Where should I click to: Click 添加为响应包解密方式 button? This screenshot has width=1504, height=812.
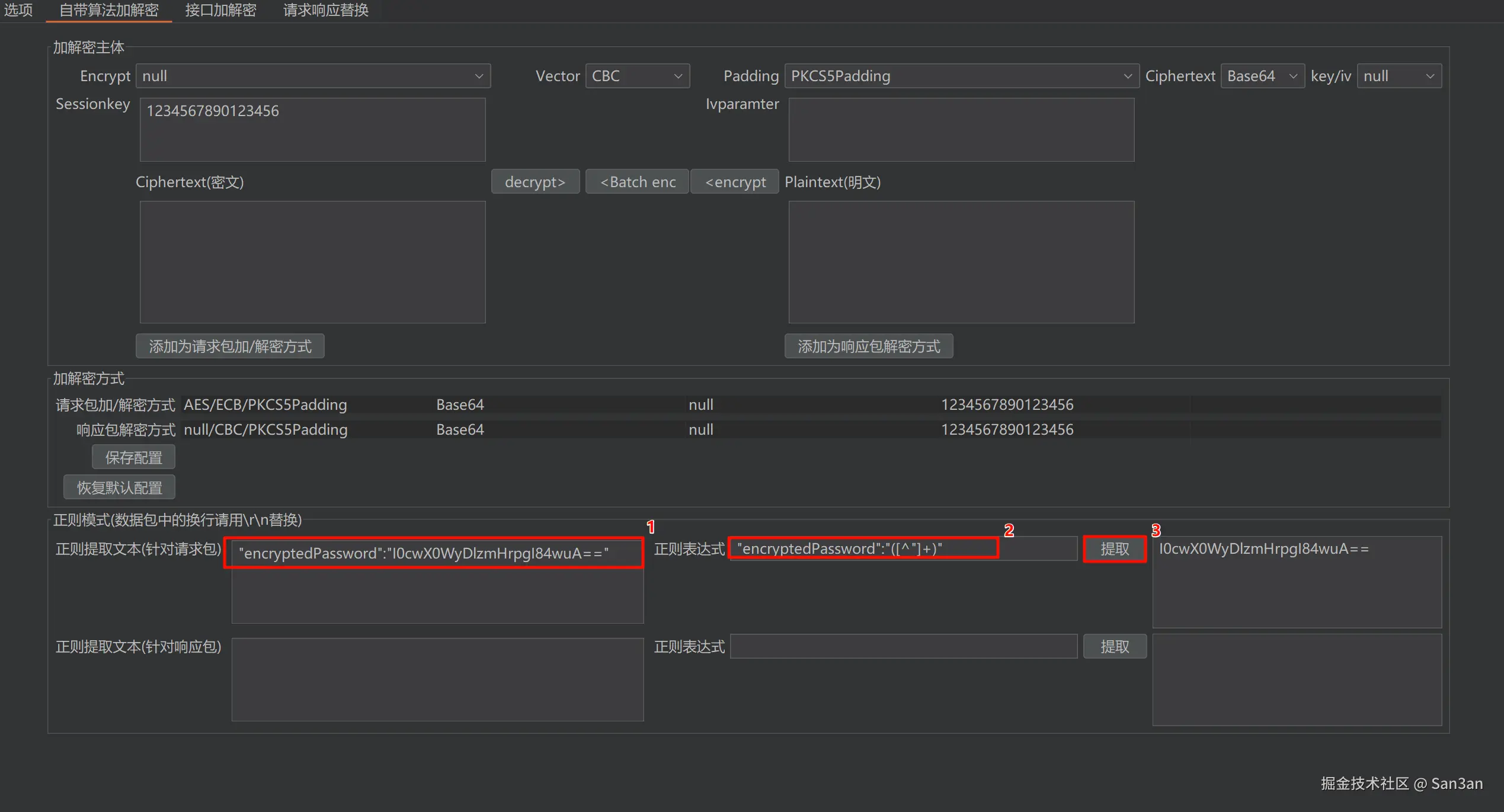(x=868, y=346)
